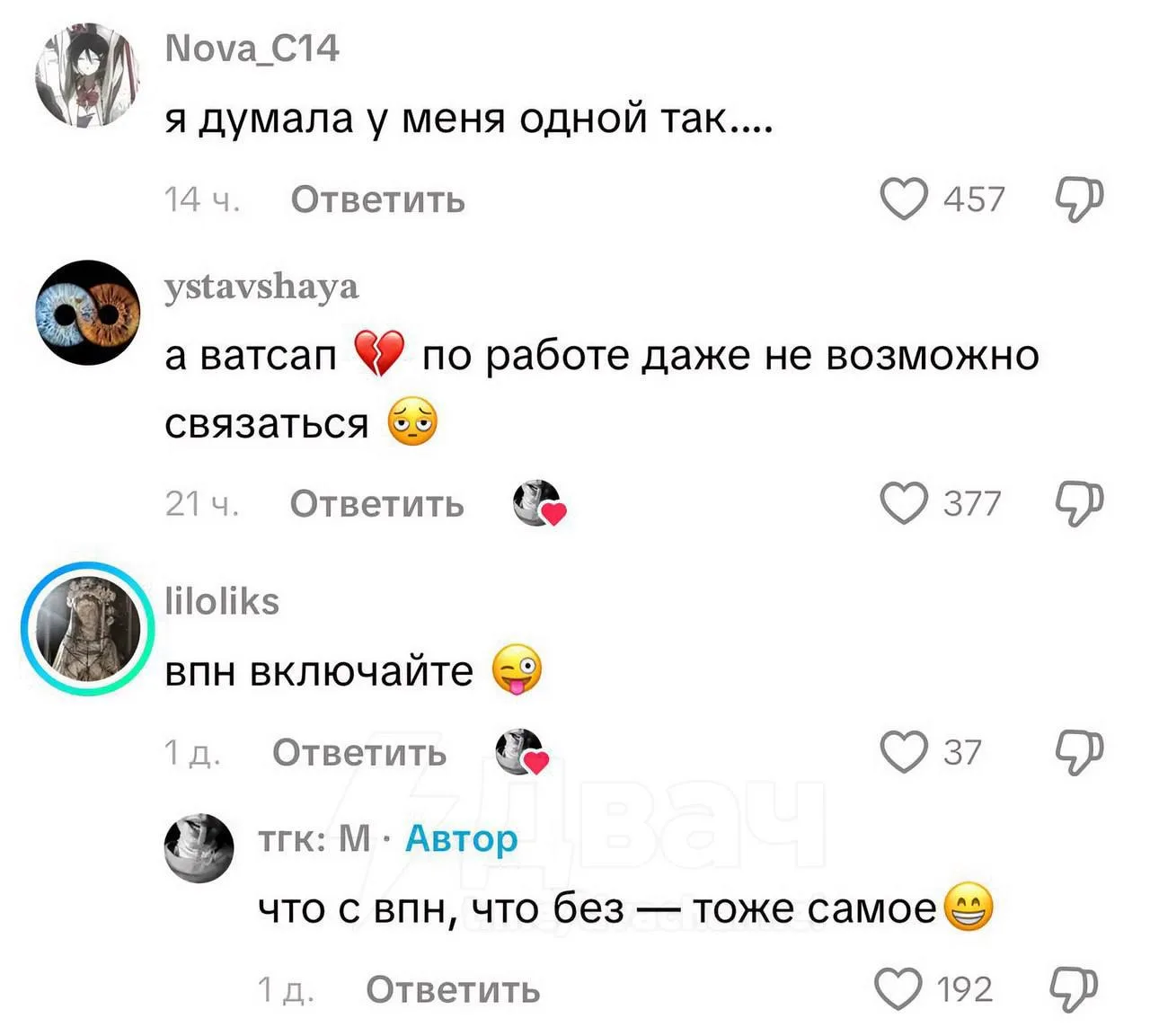The image size is (1150, 1036).
Task: Dislike liloliks' comment about VPN
Action: [1078, 751]
